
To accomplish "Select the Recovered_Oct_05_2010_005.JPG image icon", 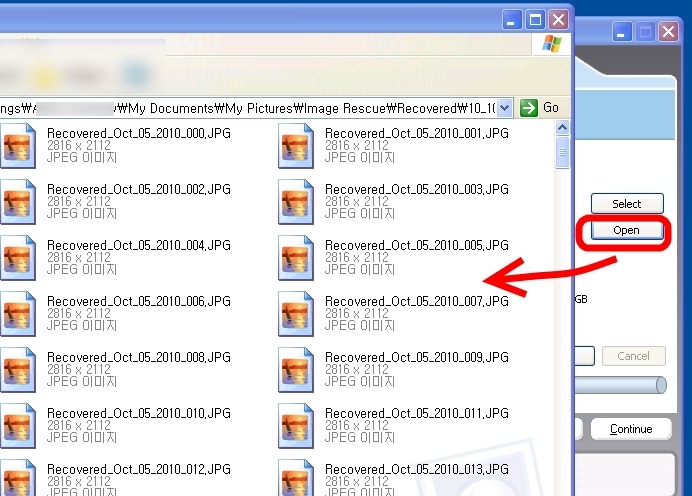I will pyautogui.click(x=296, y=257).
